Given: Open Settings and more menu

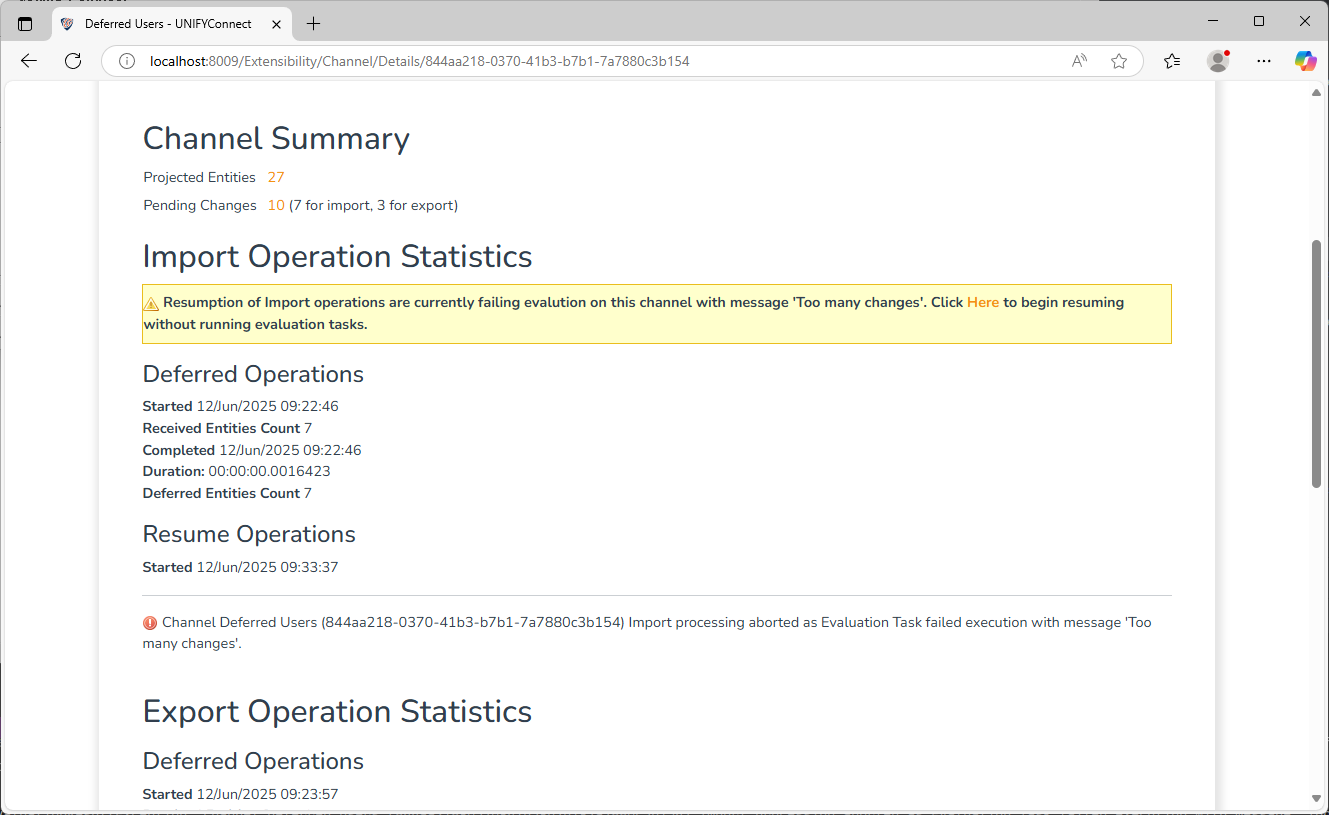Looking at the screenshot, I should 1264,61.
